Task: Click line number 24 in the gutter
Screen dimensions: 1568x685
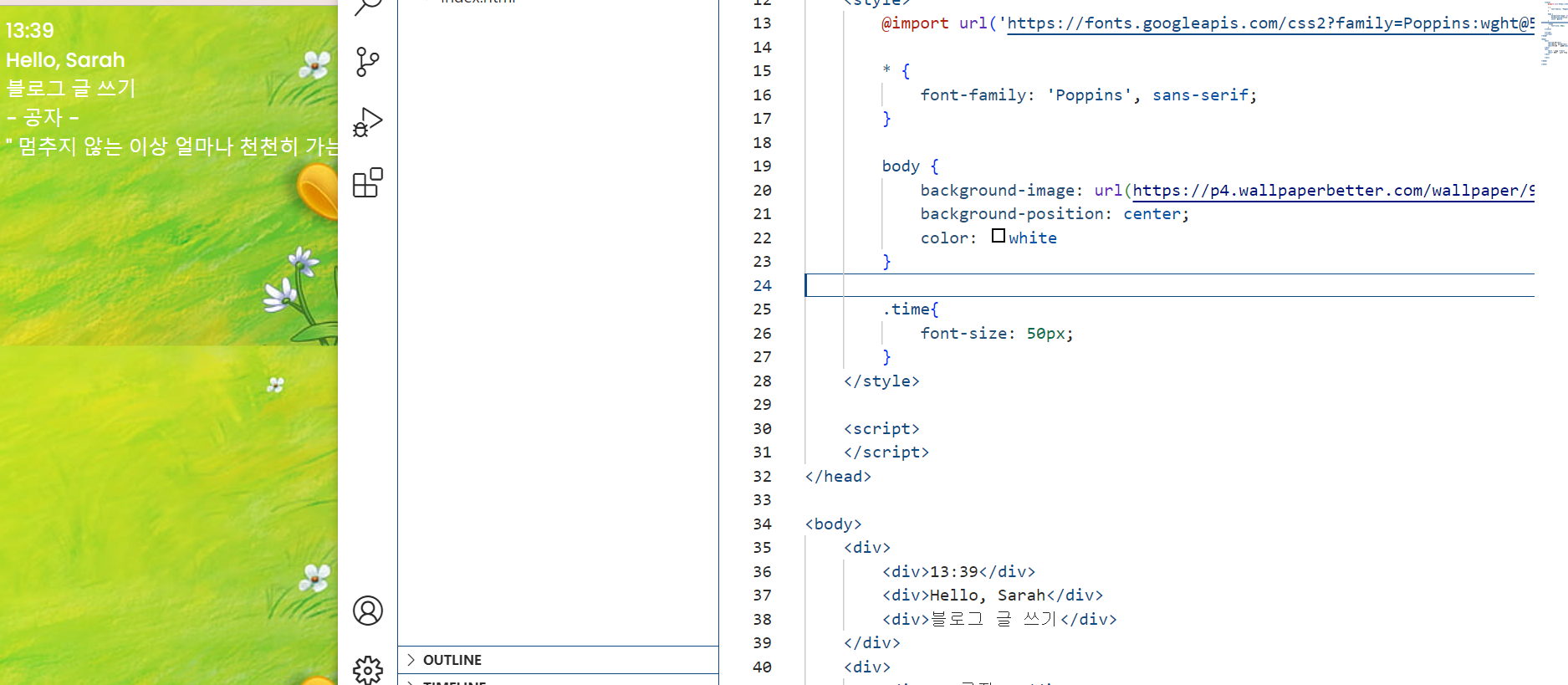Action: pyautogui.click(x=762, y=286)
